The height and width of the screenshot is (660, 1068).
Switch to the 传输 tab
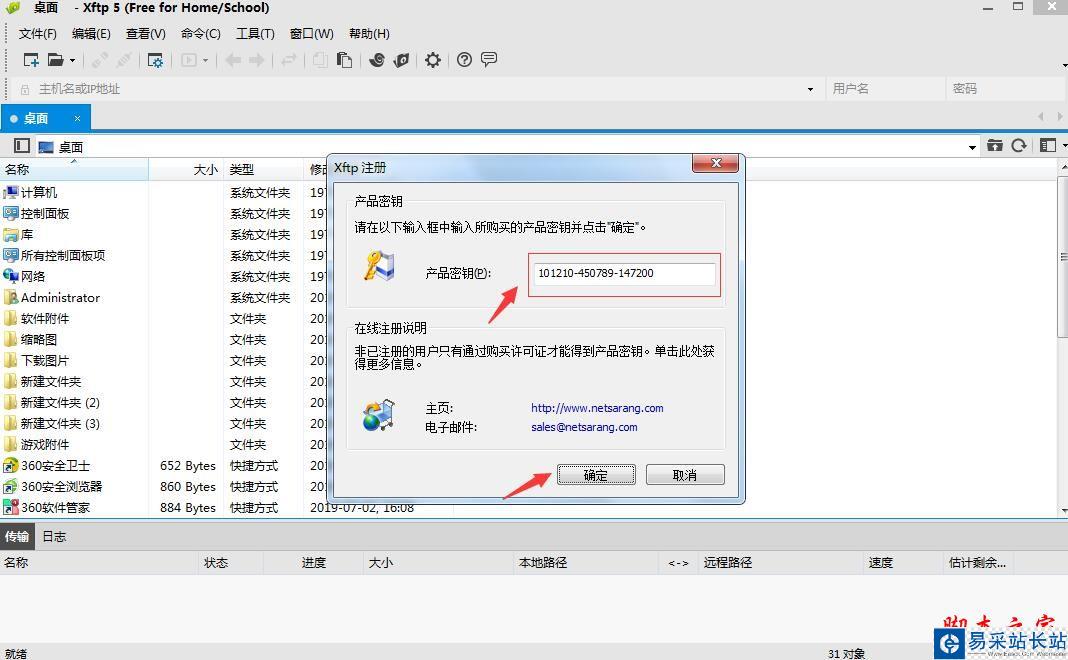pyautogui.click(x=17, y=537)
